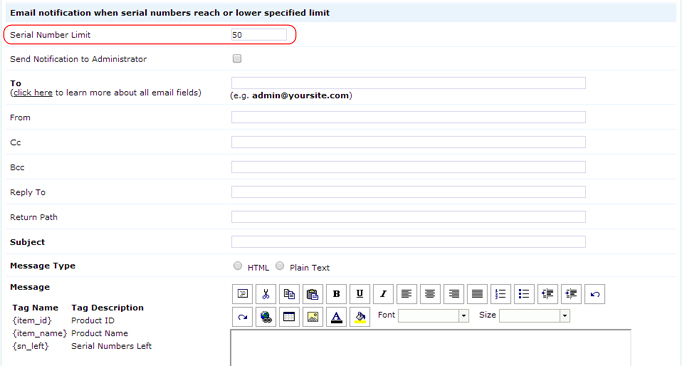Viewport: 682px width, 366px height.
Task: Enable Send Notification to Administrator checkbox
Action: pyautogui.click(x=237, y=58)
